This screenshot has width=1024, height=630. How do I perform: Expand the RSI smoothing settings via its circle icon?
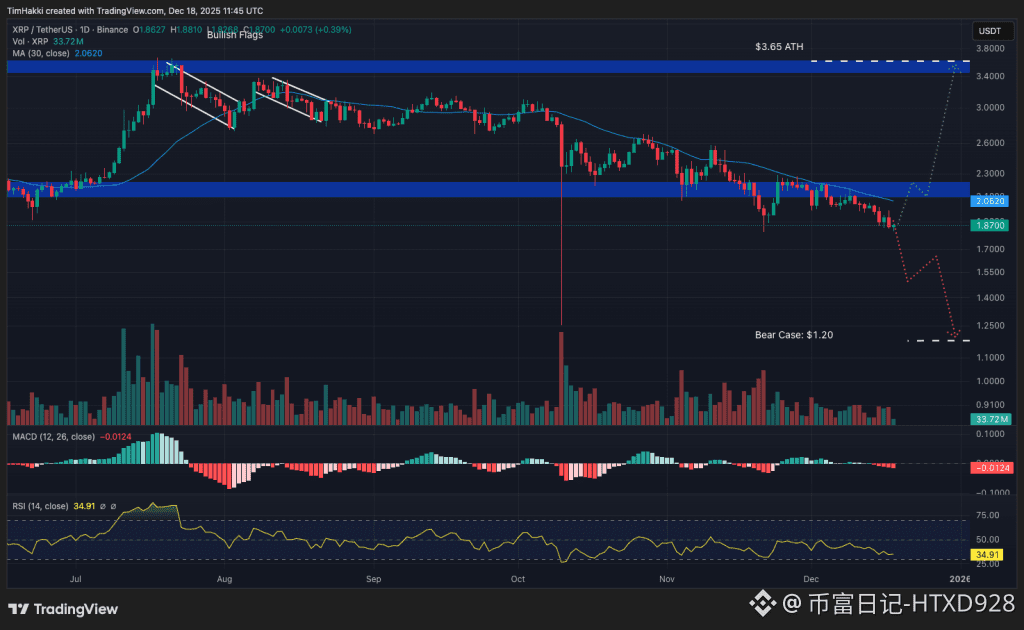point(103,506)
